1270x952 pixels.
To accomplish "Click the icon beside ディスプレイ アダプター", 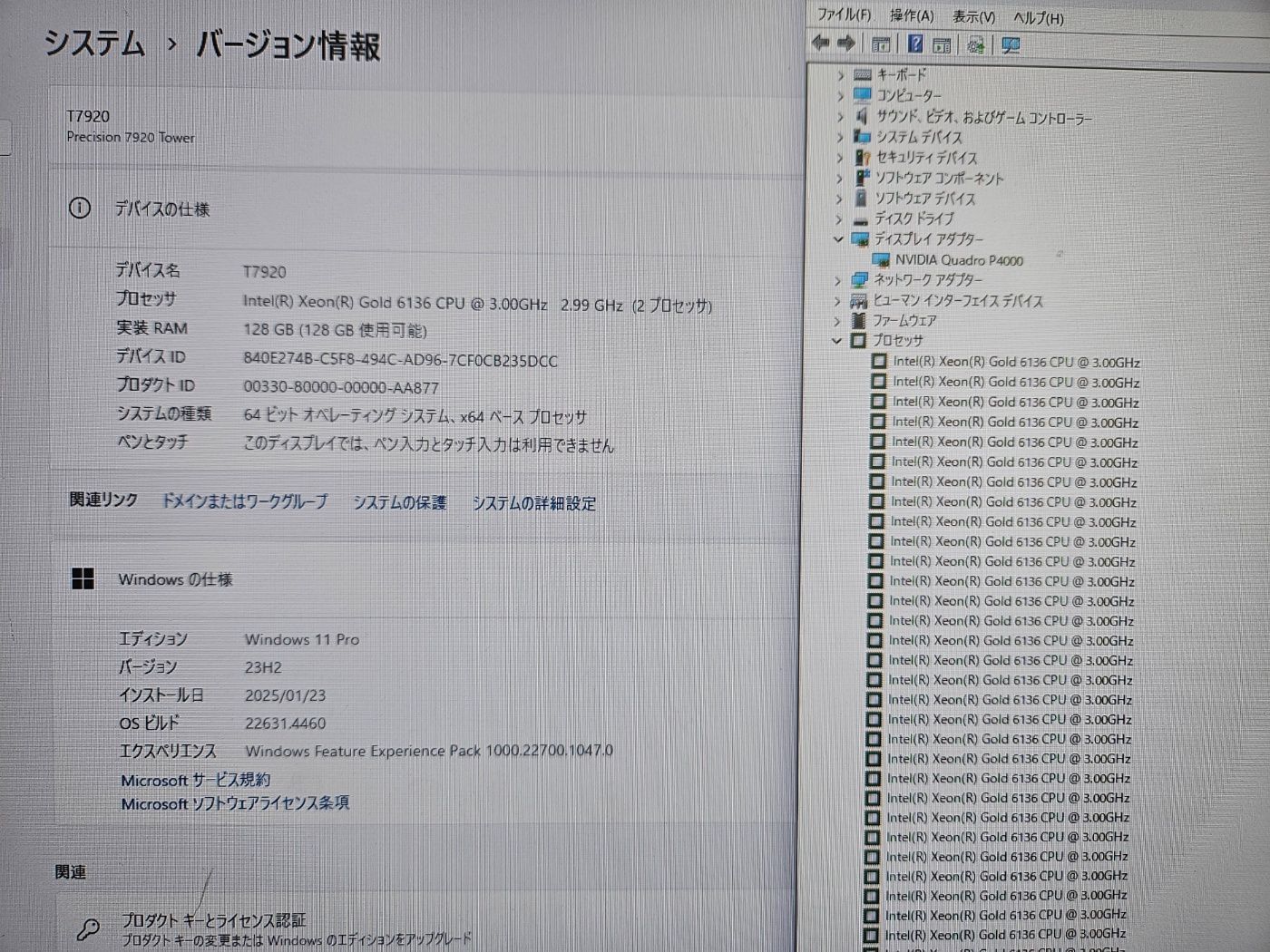I will (x=860, y=239).
